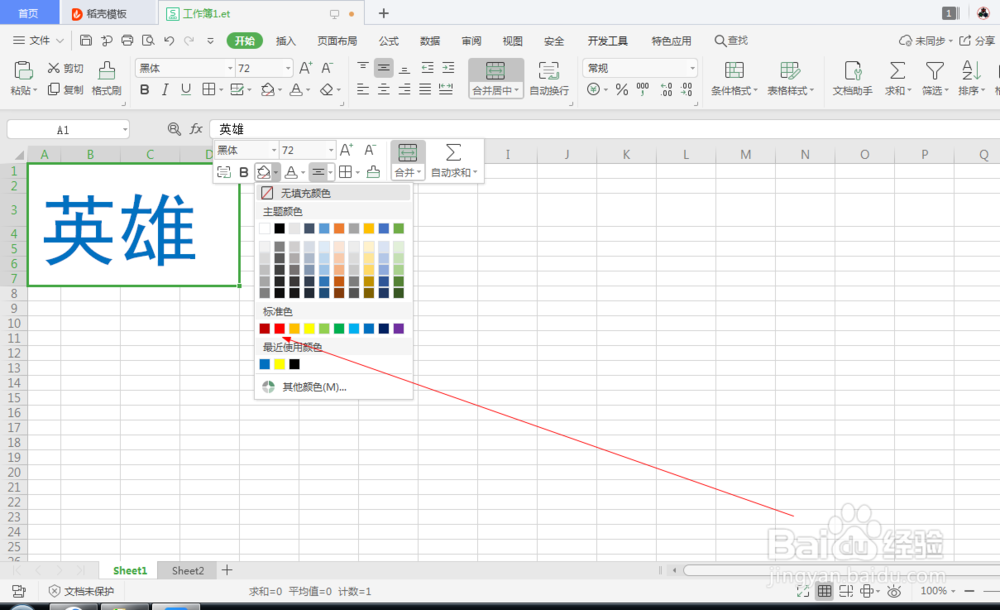Screen dimensions: 1000x610
Task: Switch to the Sheet2 tab
Action: [188, 570]
